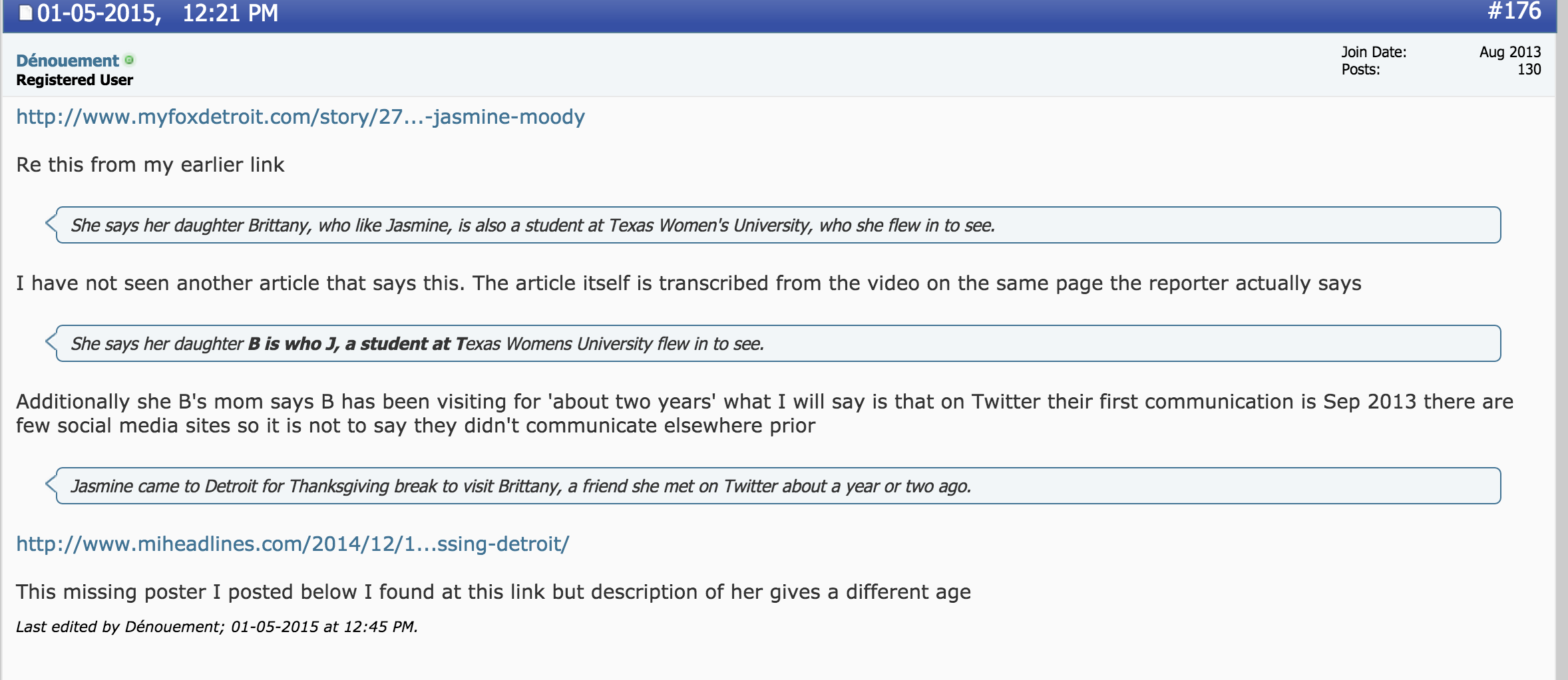The height and width of the screenshot is (680, 1568).
Task: Click the post date 01-05-2015
Action: coord(98,13)
